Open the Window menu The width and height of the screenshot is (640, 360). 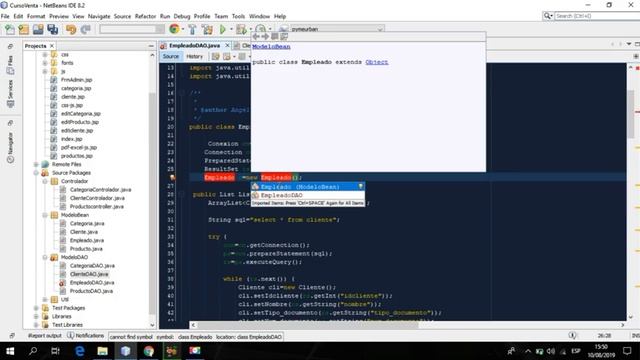[259, 16]
